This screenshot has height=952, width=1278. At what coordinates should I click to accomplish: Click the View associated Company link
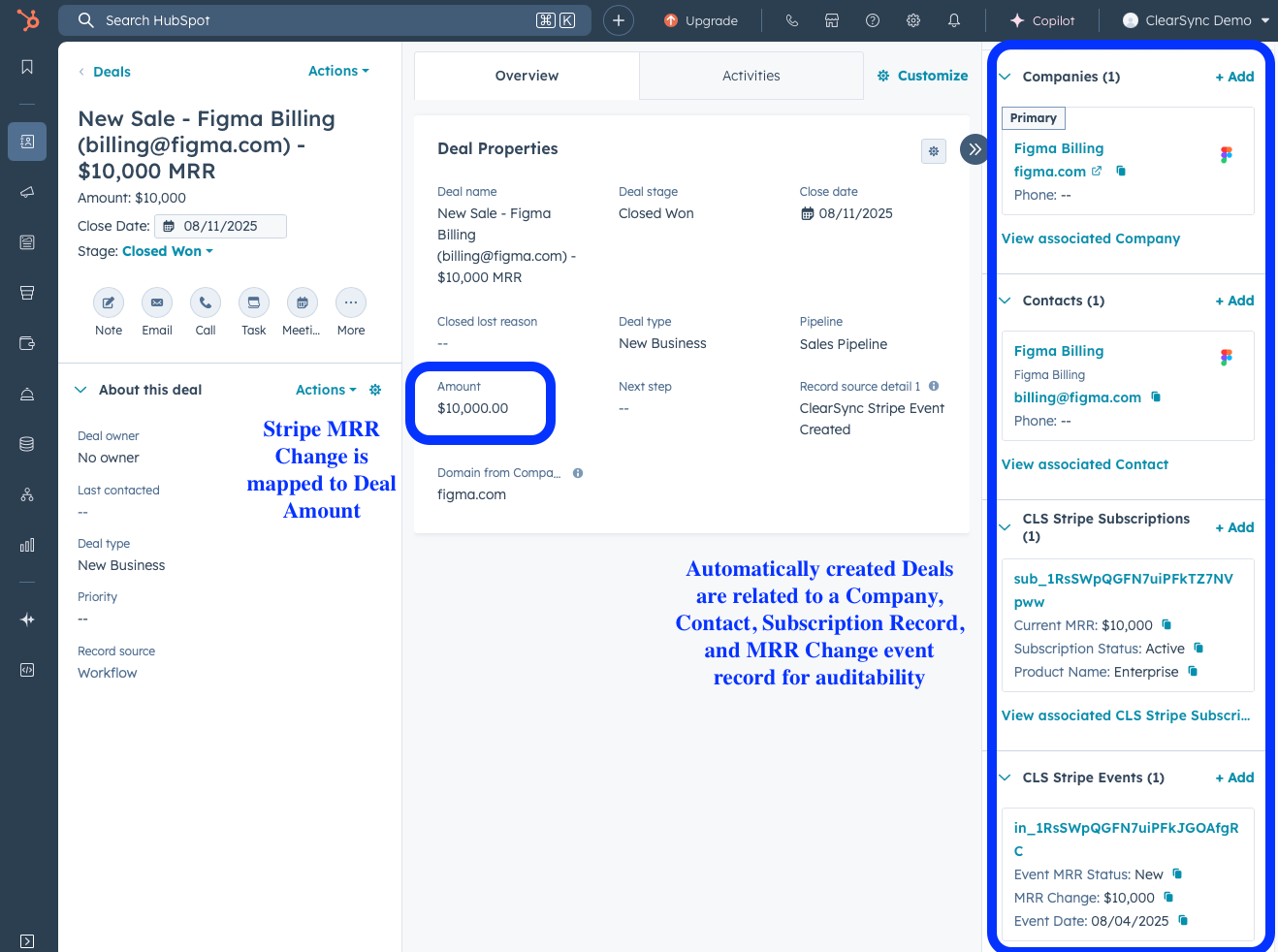pos(1091,238)
